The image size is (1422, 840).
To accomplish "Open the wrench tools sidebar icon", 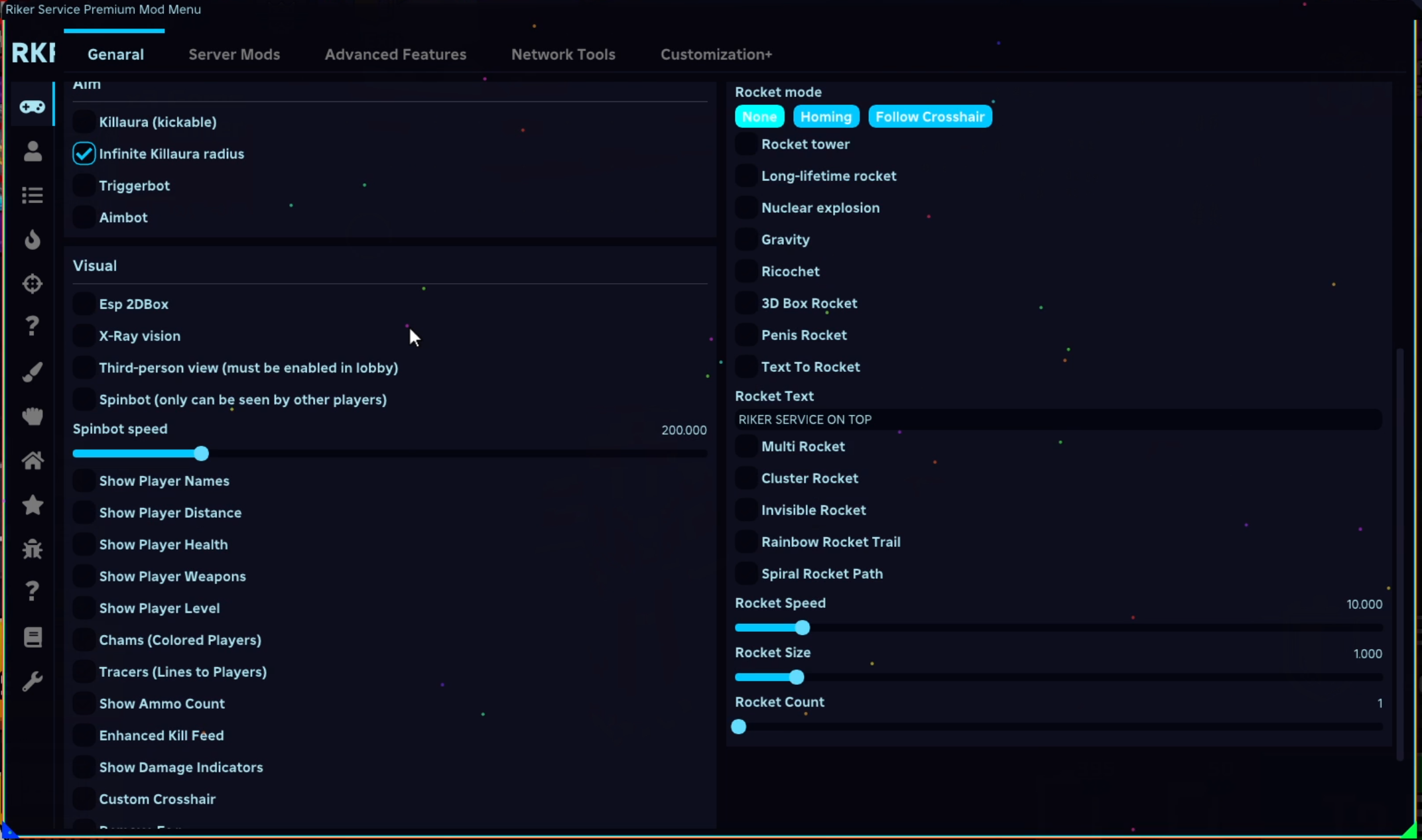I will click(32, 682).
